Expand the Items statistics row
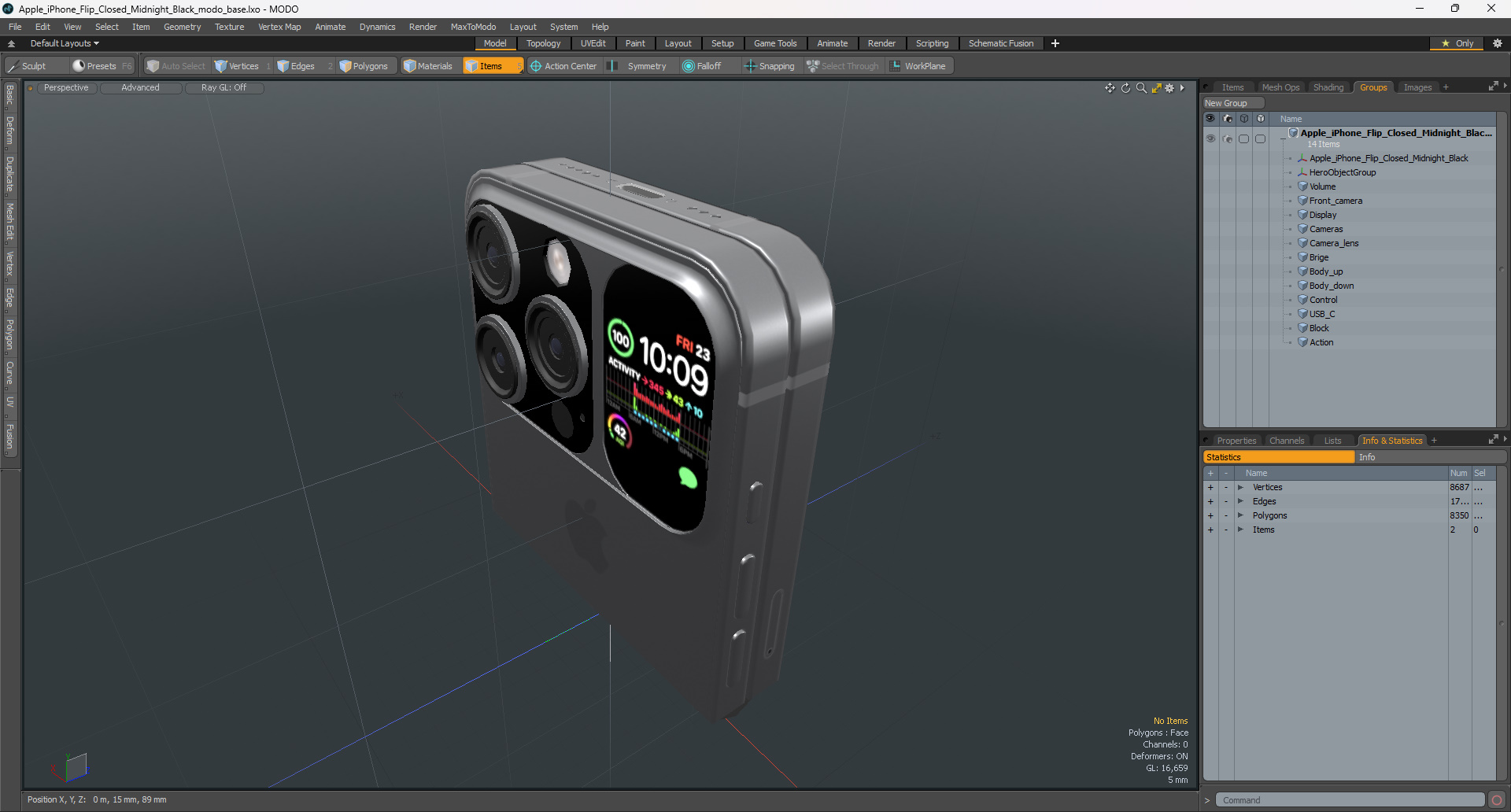1511x812 pixels. pos(1240,530)
